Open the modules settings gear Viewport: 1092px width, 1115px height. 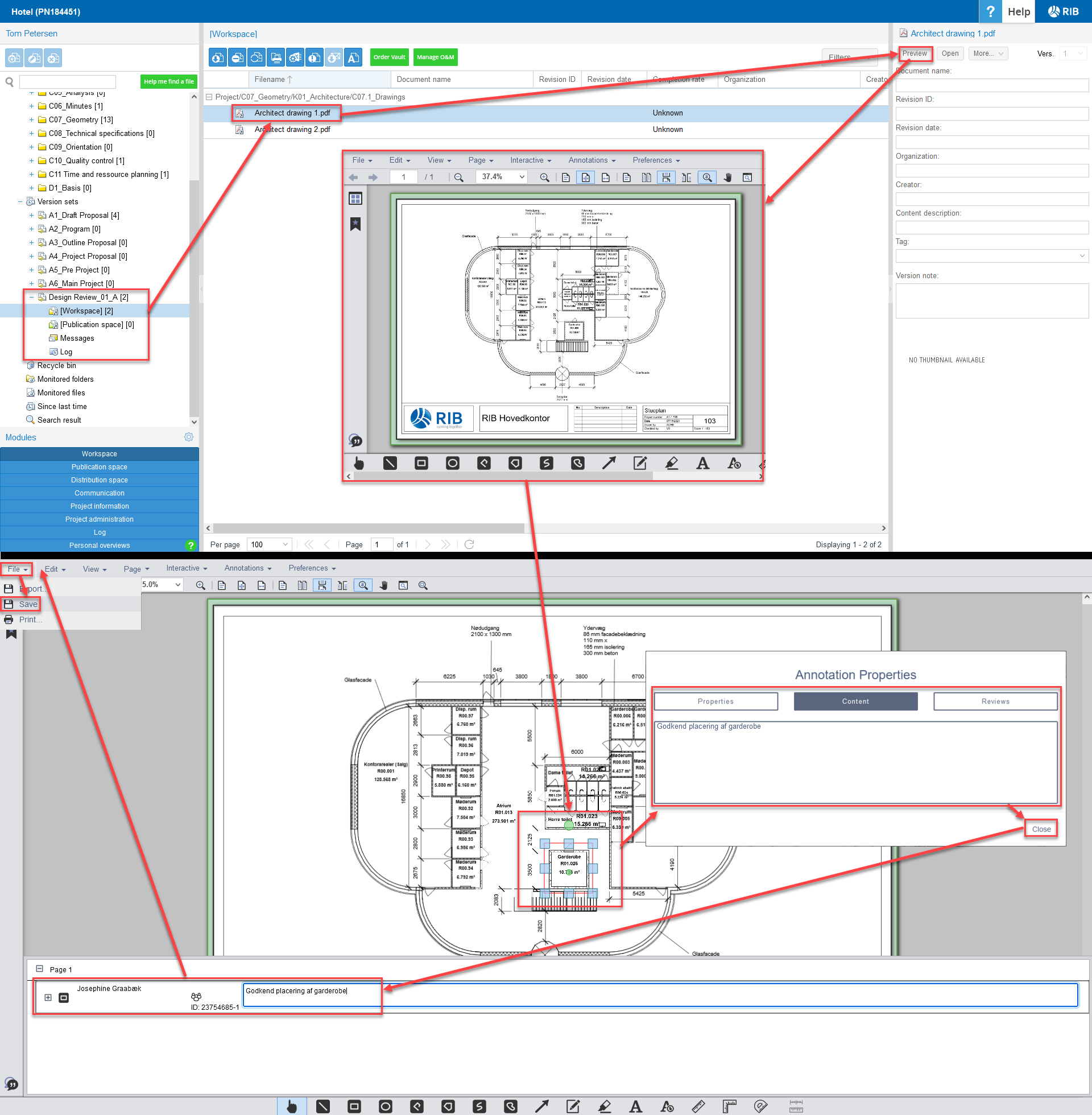pos(189,437)
